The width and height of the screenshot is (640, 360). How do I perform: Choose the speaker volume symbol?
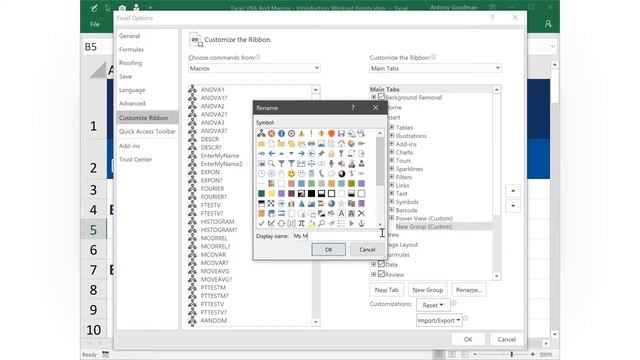pyautogui.click(x=341, y=164)
